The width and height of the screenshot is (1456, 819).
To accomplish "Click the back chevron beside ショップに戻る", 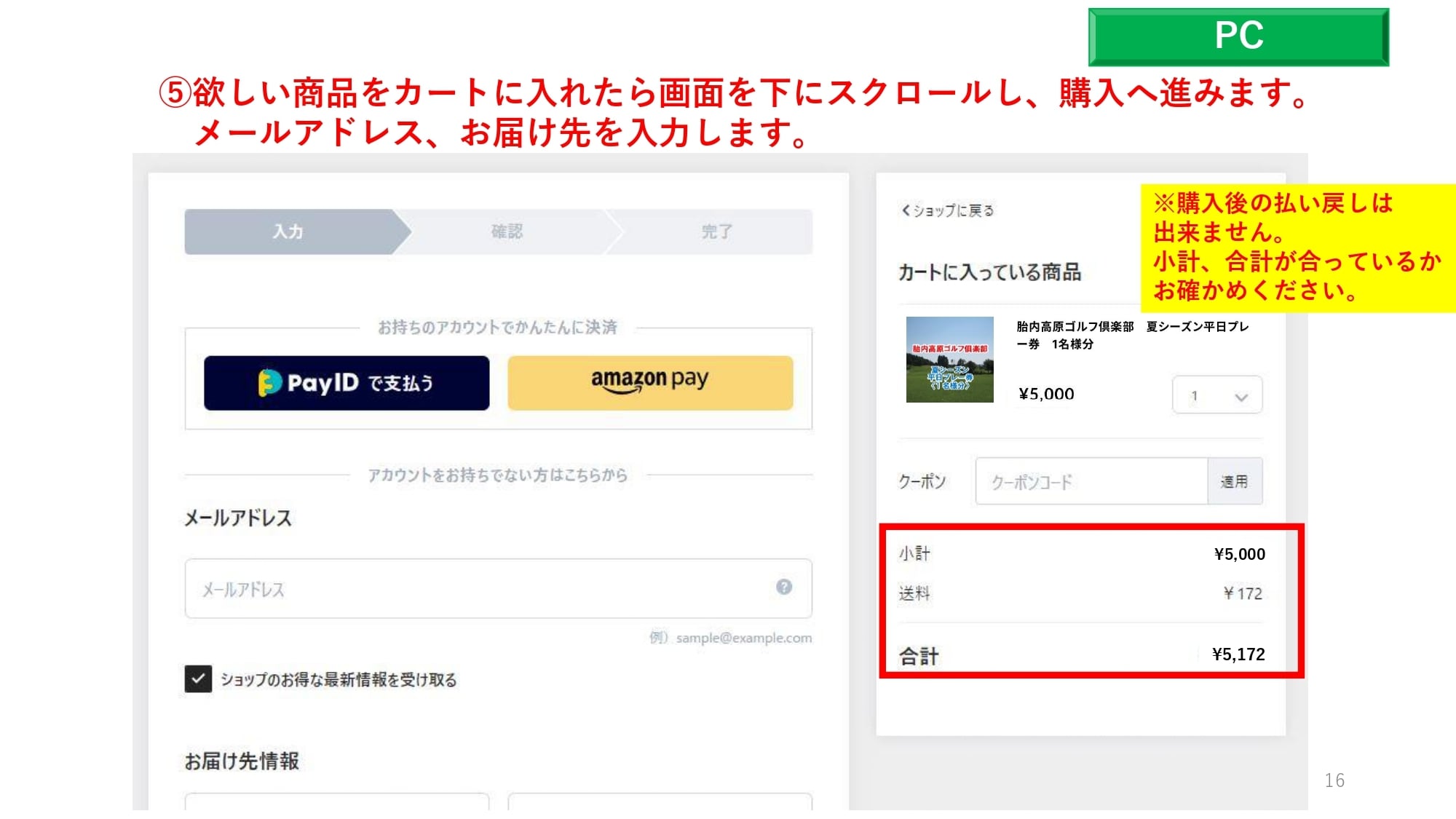I will coord(906,210).
